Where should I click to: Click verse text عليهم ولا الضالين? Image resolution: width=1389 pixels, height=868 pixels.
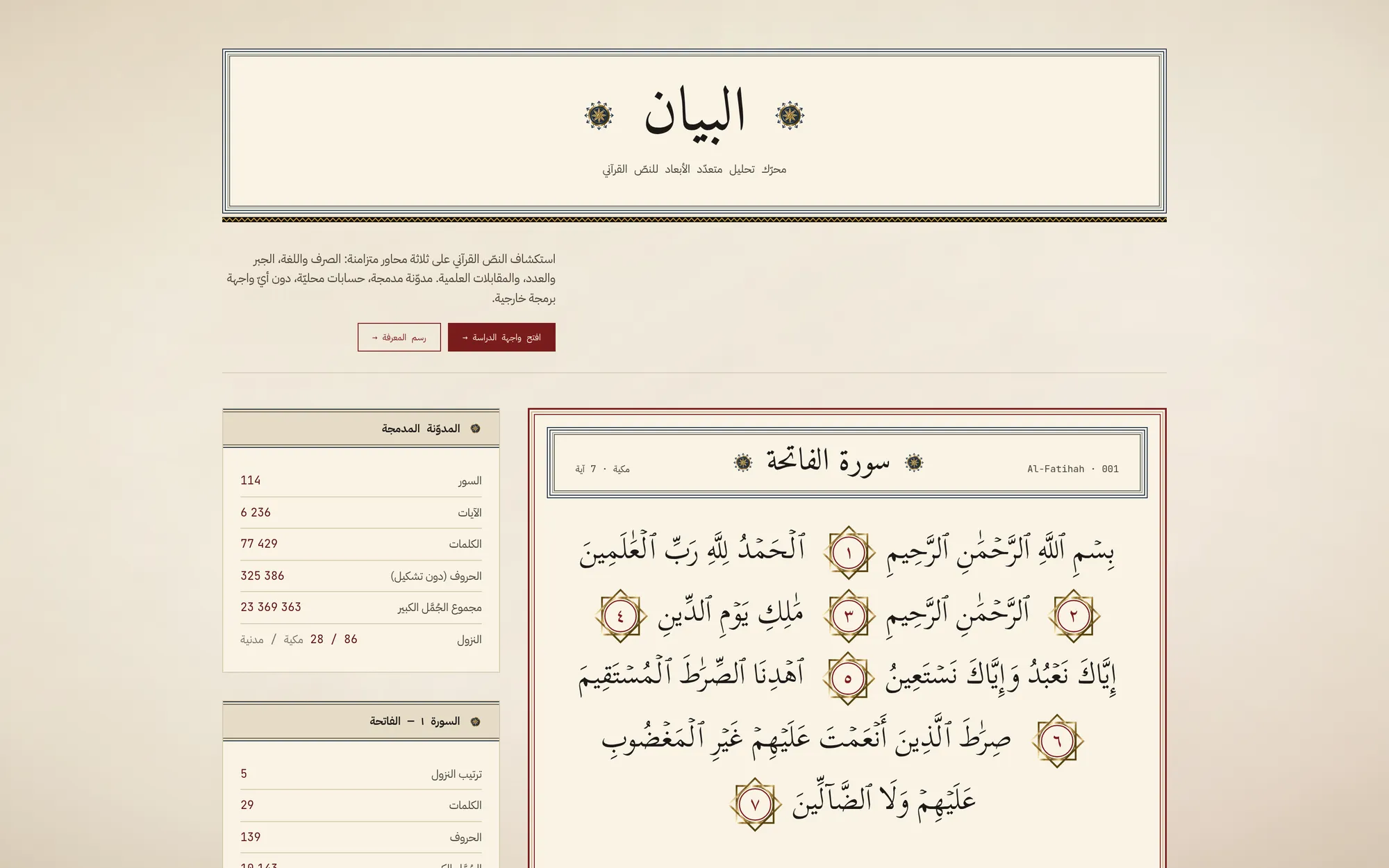coord(884,801)
